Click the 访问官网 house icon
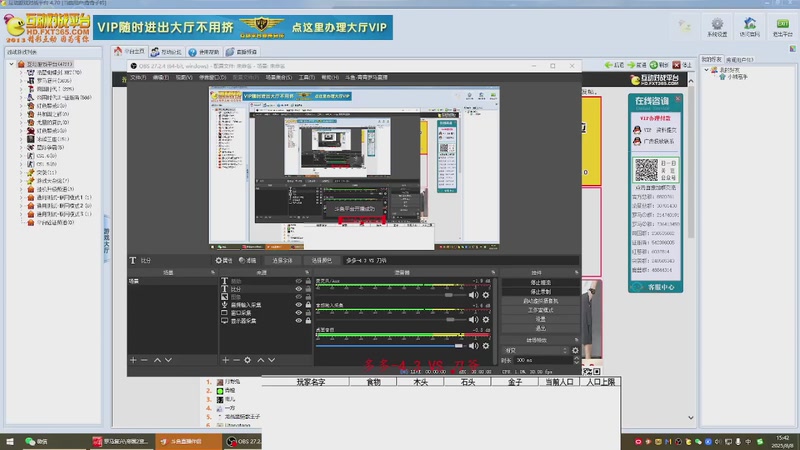The height and width of the screenshot is (450, 800). pos(749,27)
